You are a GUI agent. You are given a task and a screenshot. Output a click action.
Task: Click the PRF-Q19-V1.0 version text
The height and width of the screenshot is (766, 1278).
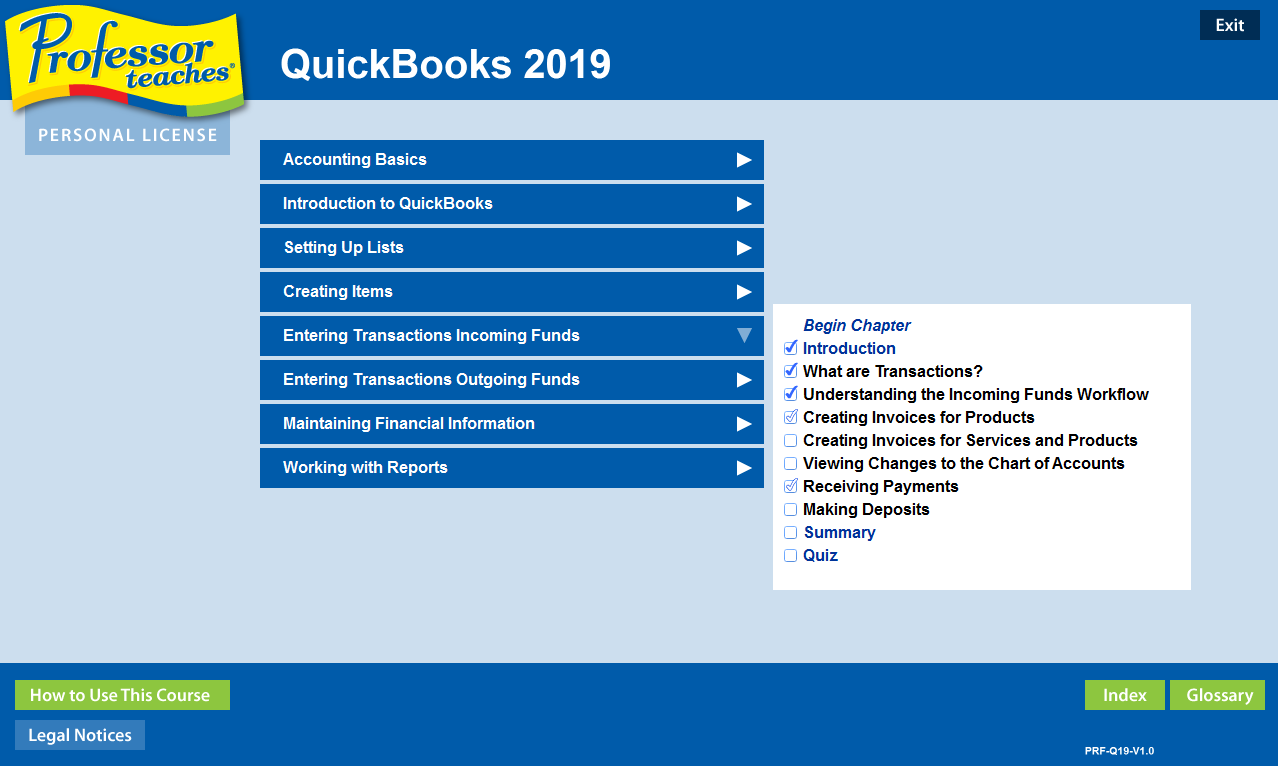click(x=1119, y=751)
